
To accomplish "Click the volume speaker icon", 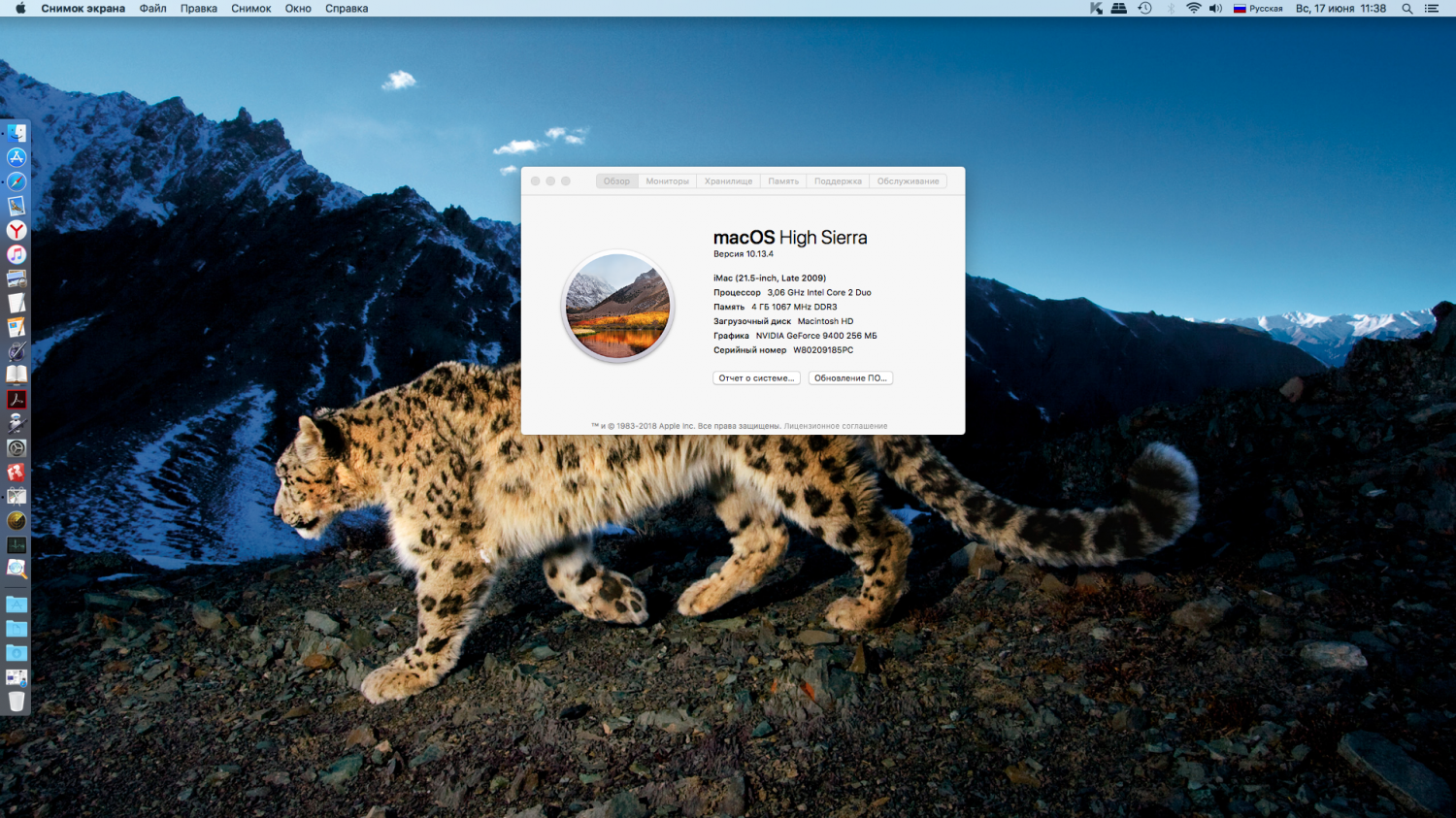I will click(1215, 9).
